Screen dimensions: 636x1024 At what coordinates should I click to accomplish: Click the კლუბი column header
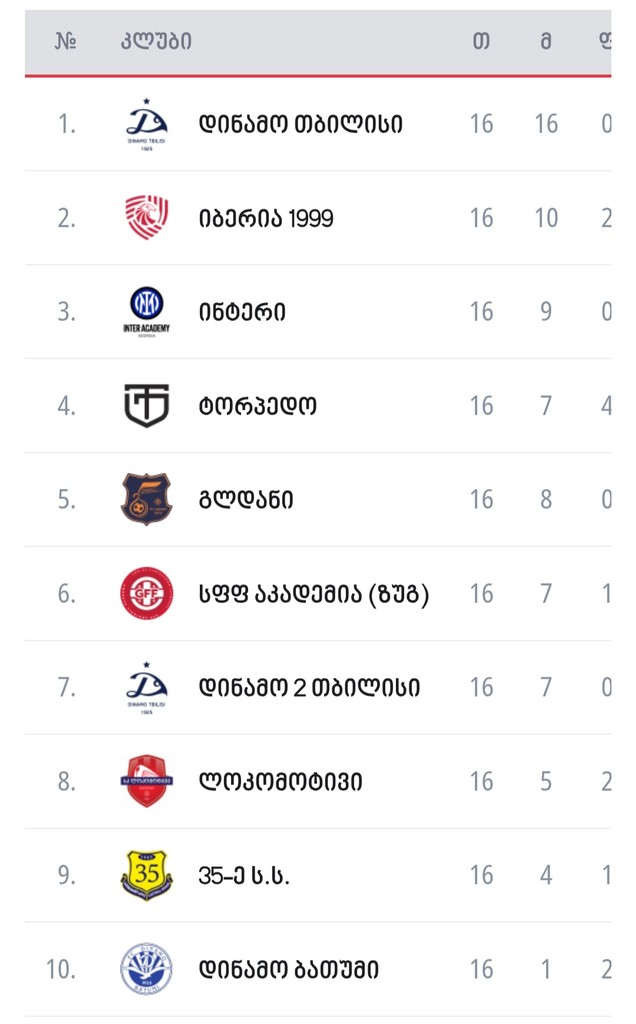[x=156, y=41]
